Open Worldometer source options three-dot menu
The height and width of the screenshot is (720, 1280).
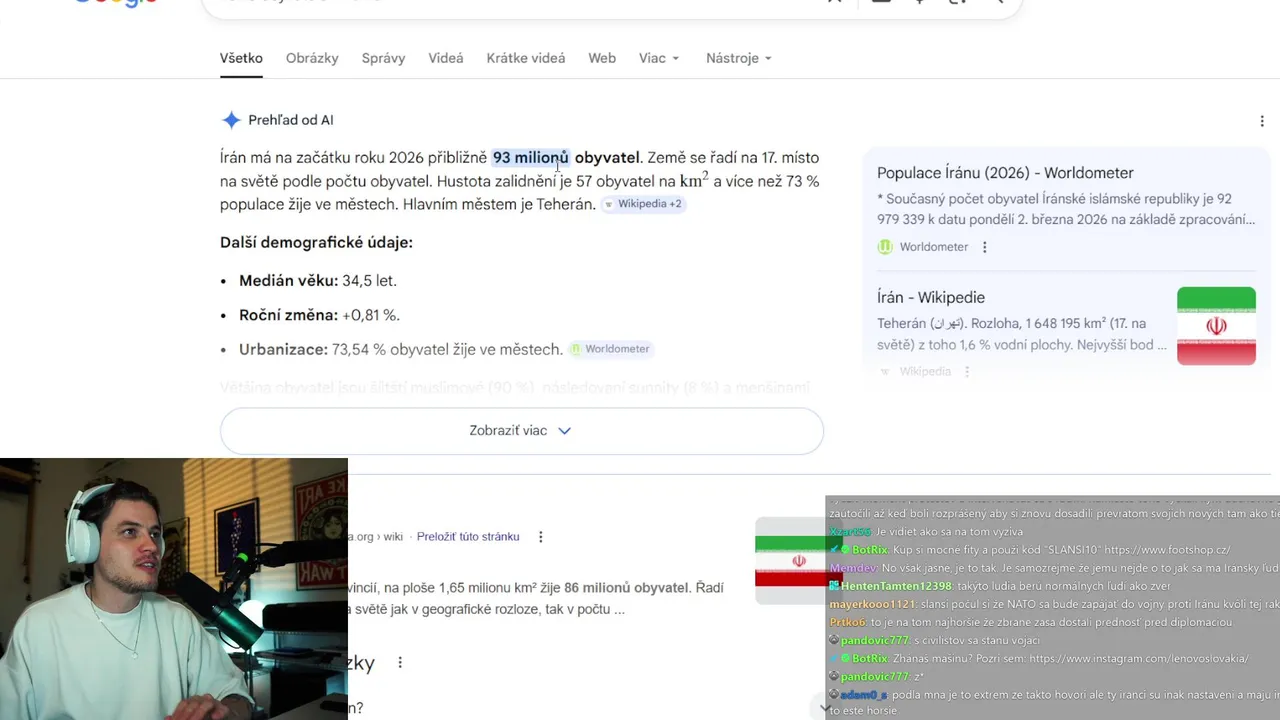tap(984, 247)
